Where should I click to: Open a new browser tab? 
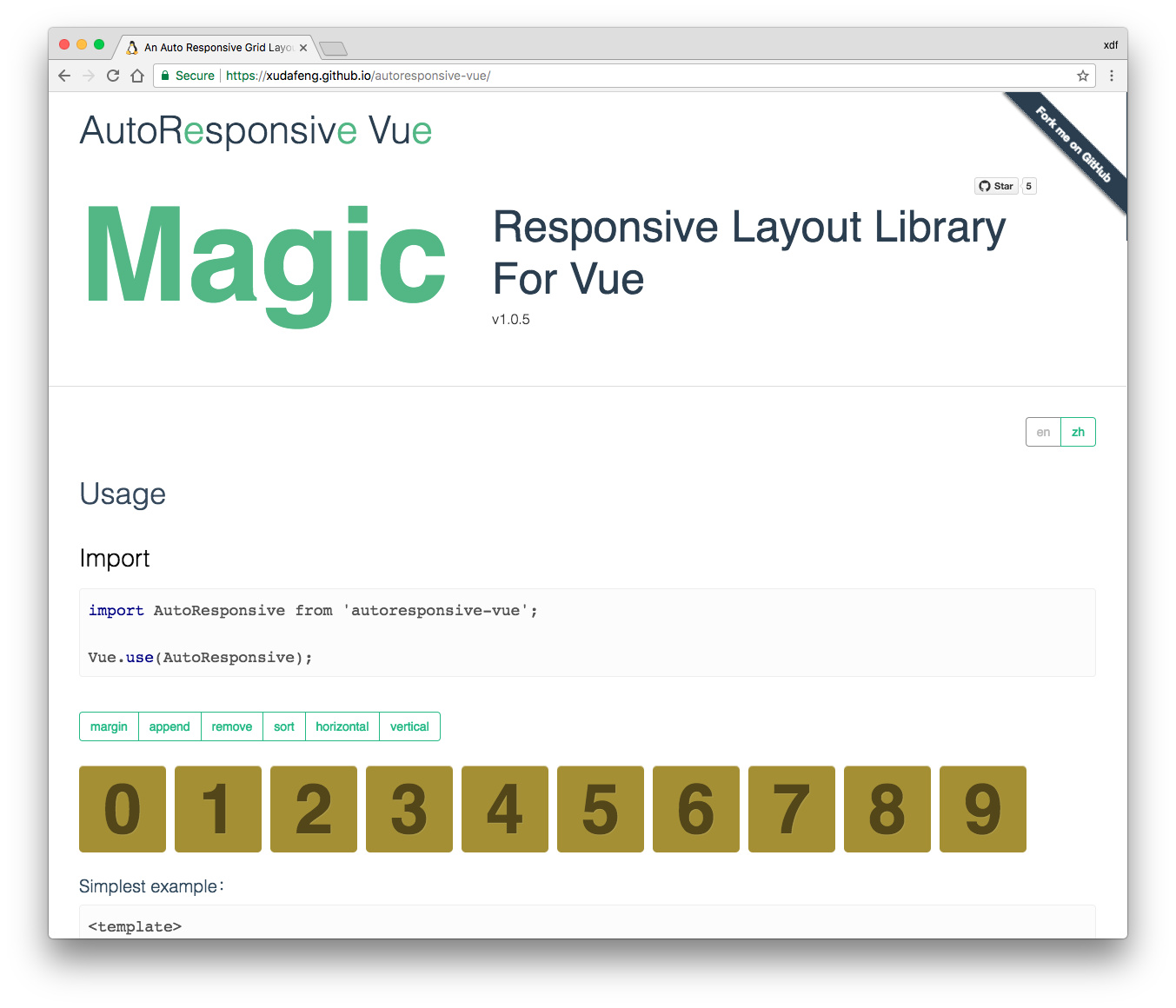pos(333,48)
